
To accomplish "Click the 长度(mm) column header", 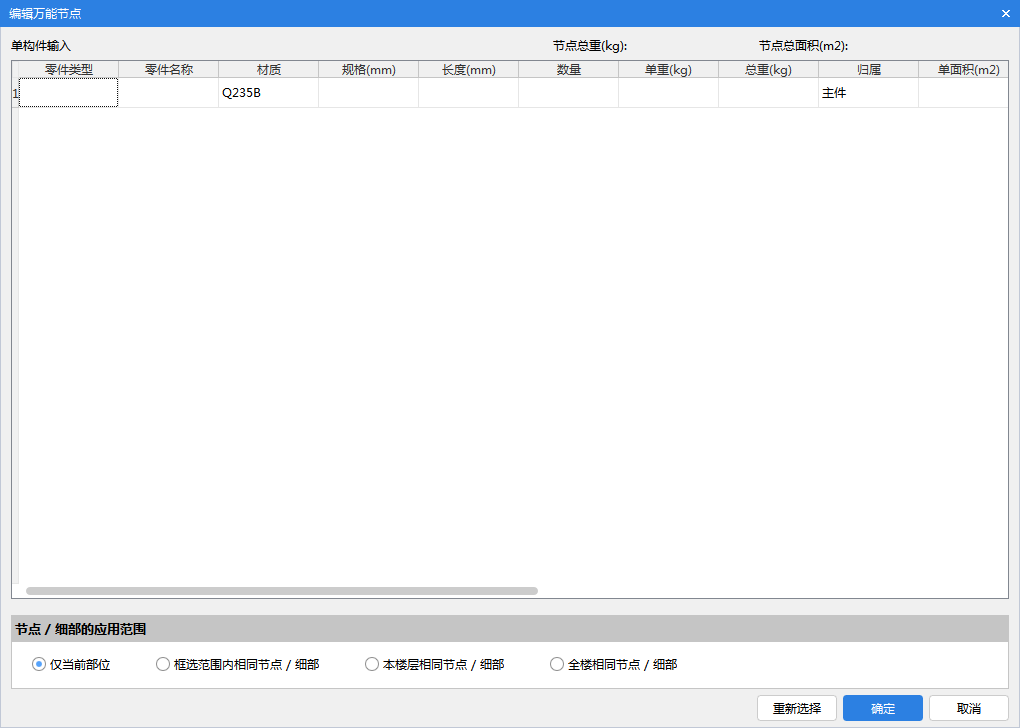I will point(469,70).
